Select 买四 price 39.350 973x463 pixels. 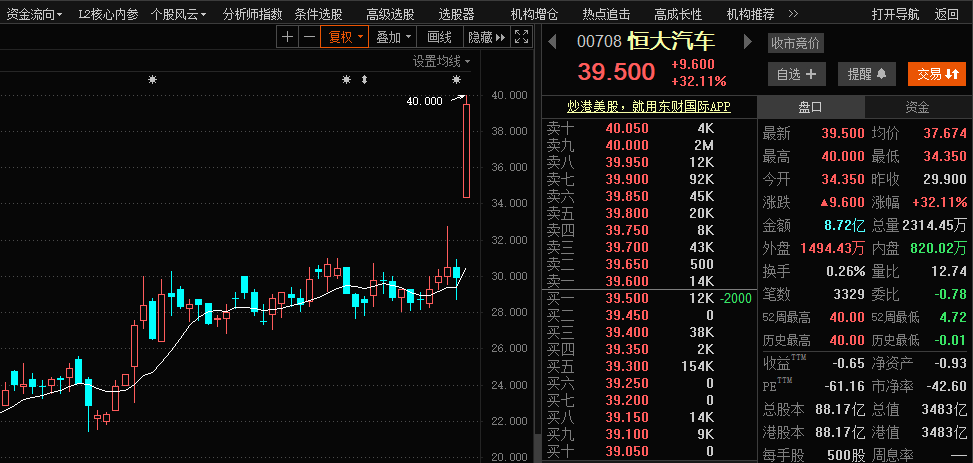coord(627,349)
